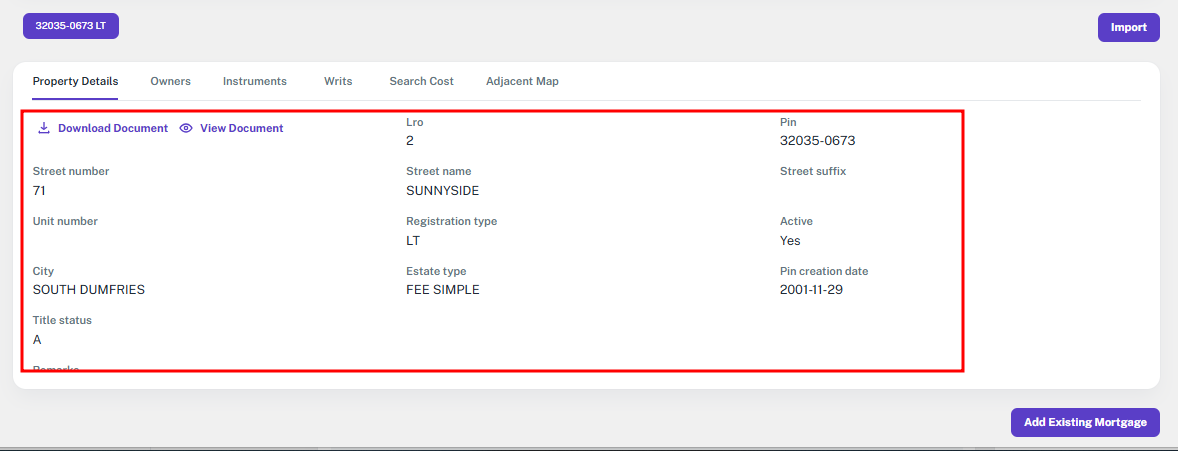Open the View Document link text
Image resolution: width=1178 pixels, height=451 pixels.
[x=241, y=129]
